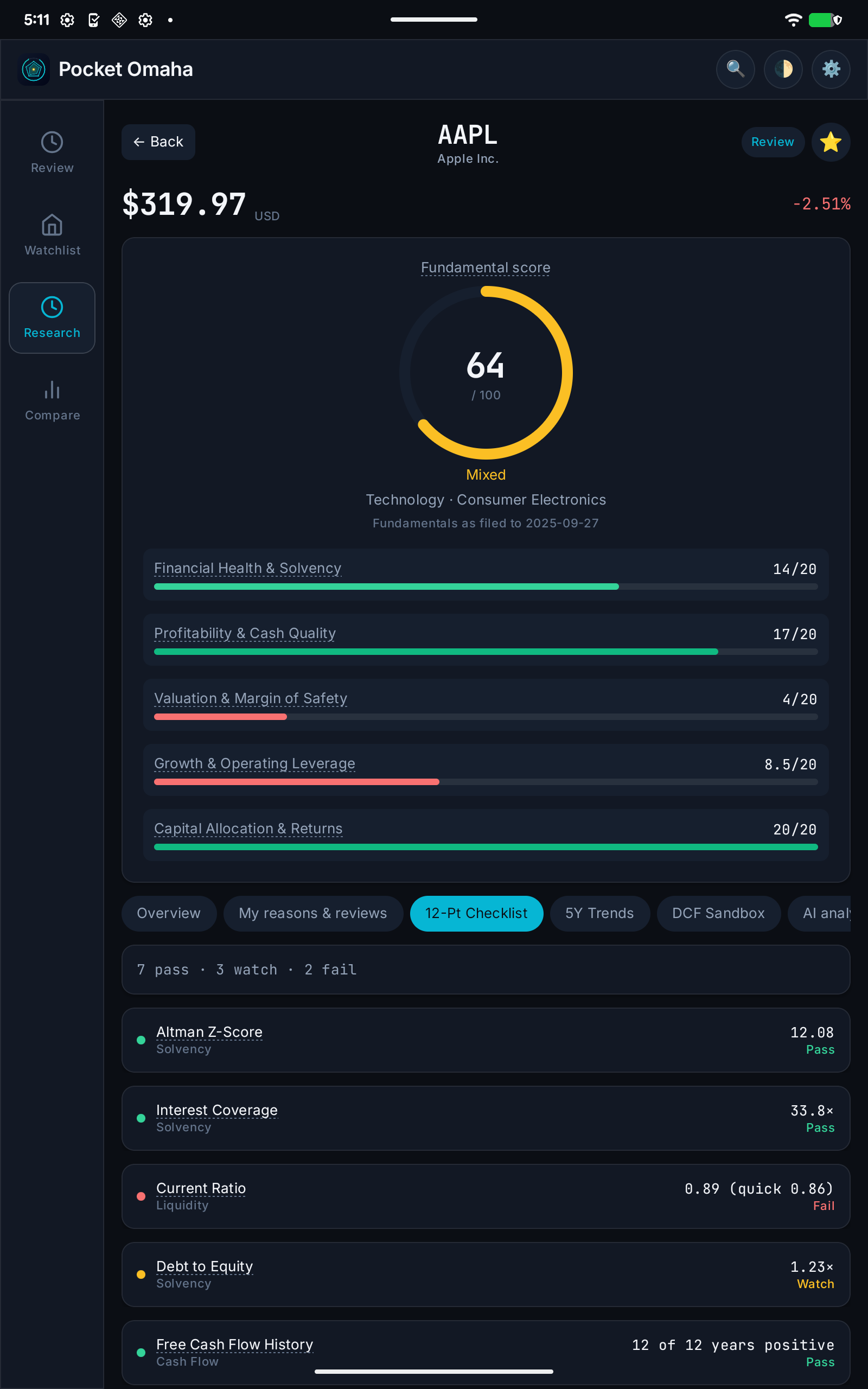Open Growth & Operating Leverage details

(x=486, y=770)
